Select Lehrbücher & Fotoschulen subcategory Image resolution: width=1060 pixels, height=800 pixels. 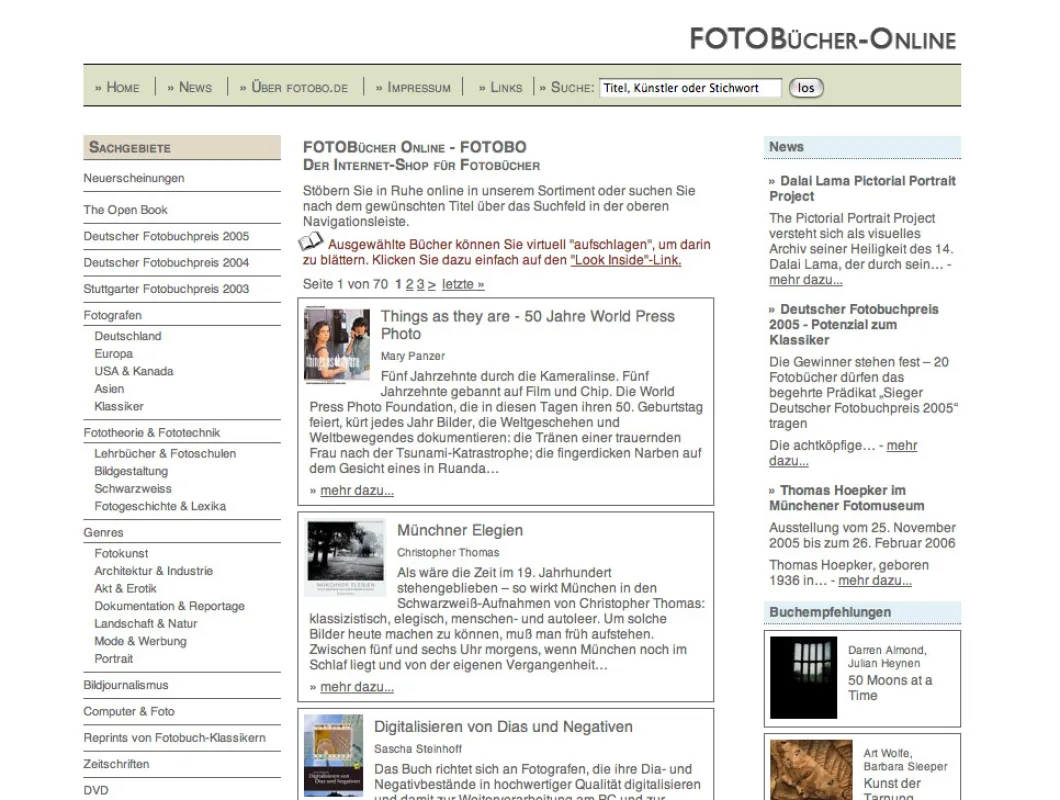tap(166, 454)
